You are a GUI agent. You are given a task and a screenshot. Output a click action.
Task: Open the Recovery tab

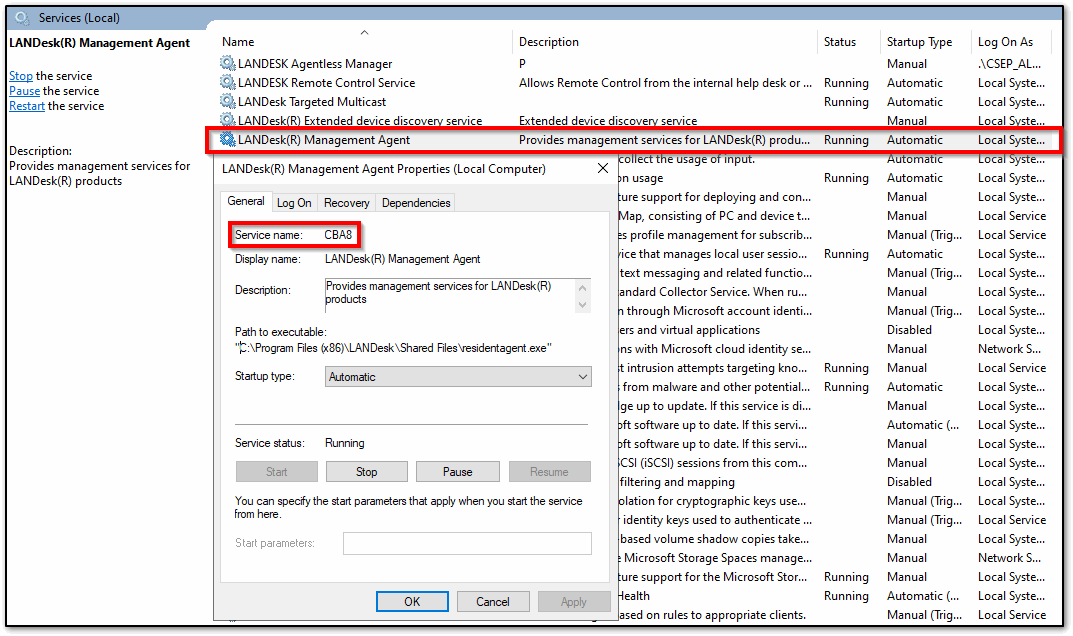coord(346,203)
